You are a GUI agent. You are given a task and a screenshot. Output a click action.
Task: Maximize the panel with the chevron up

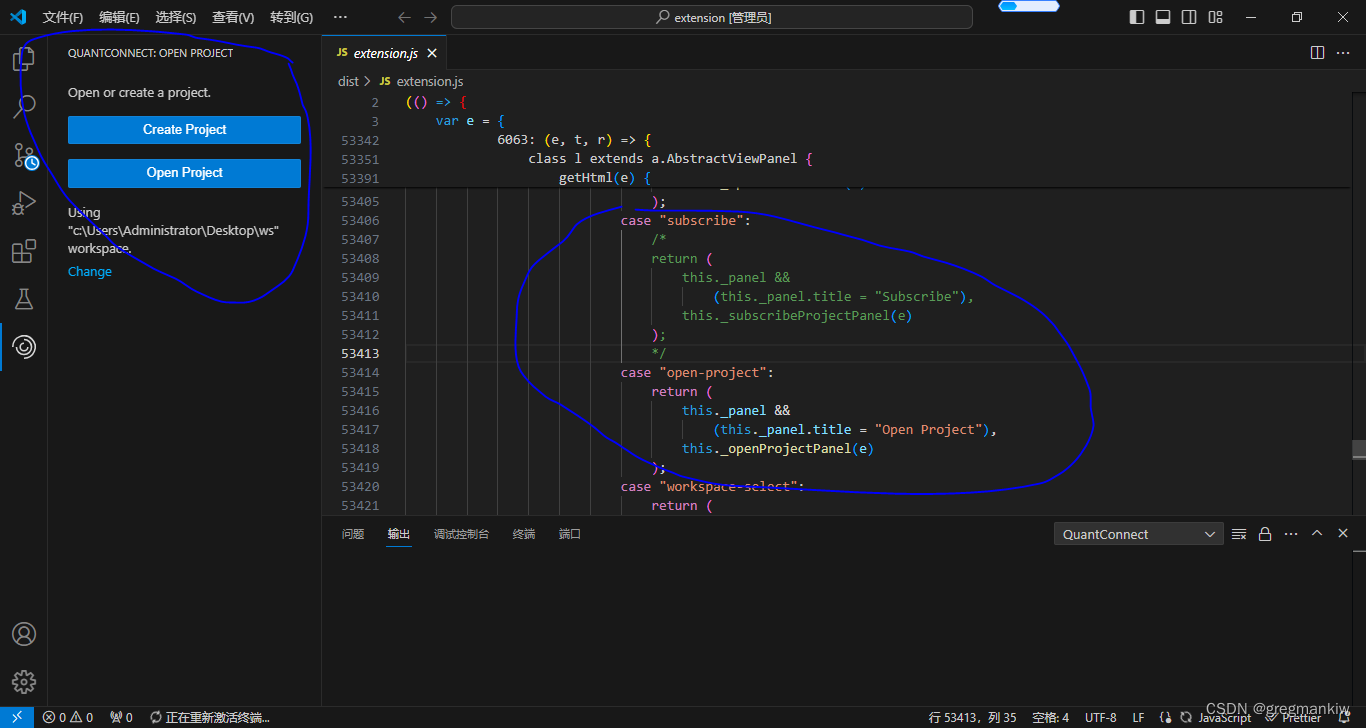[1317, 534]
